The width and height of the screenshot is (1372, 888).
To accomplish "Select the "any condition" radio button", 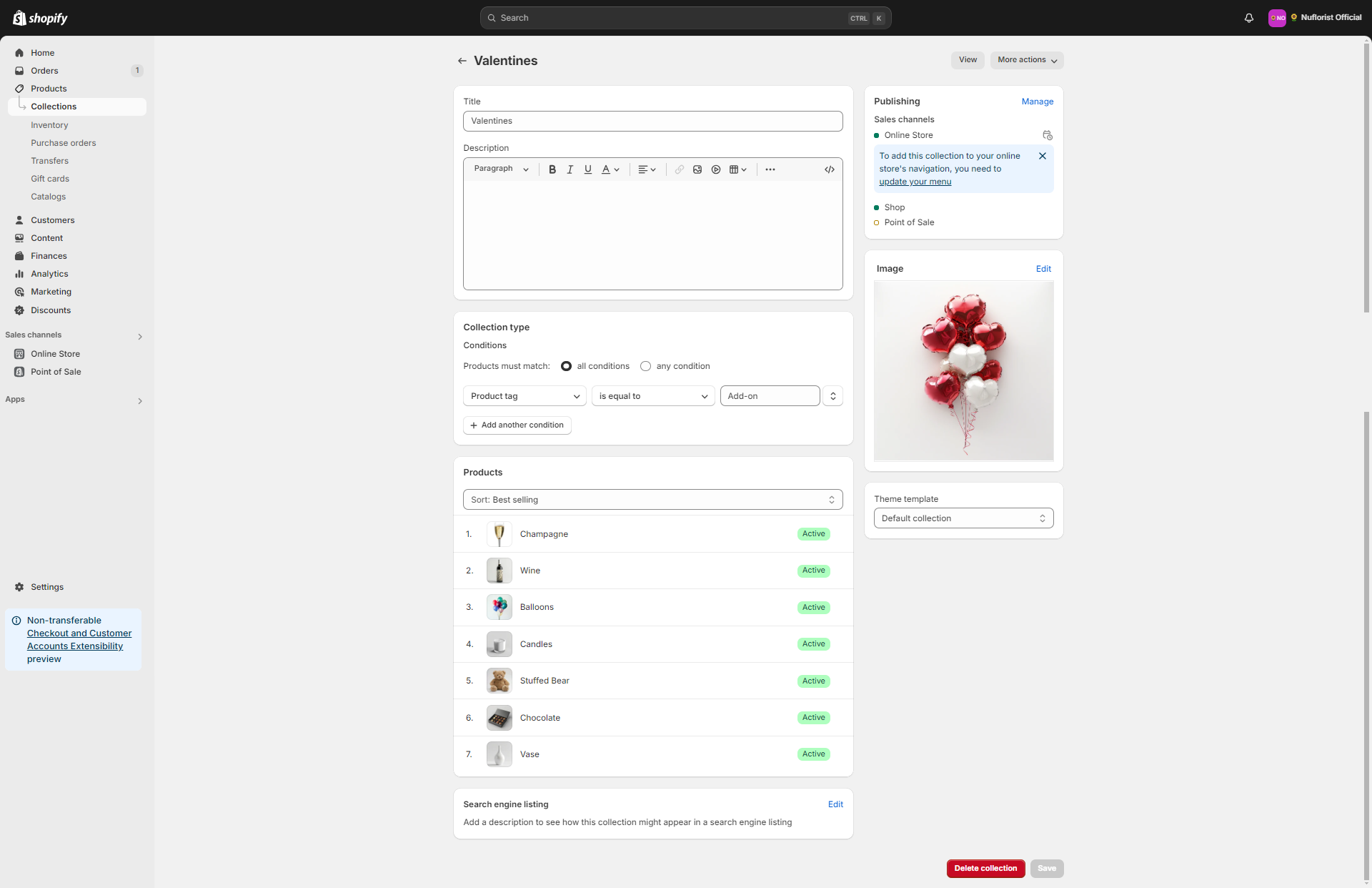I will 645,366.
